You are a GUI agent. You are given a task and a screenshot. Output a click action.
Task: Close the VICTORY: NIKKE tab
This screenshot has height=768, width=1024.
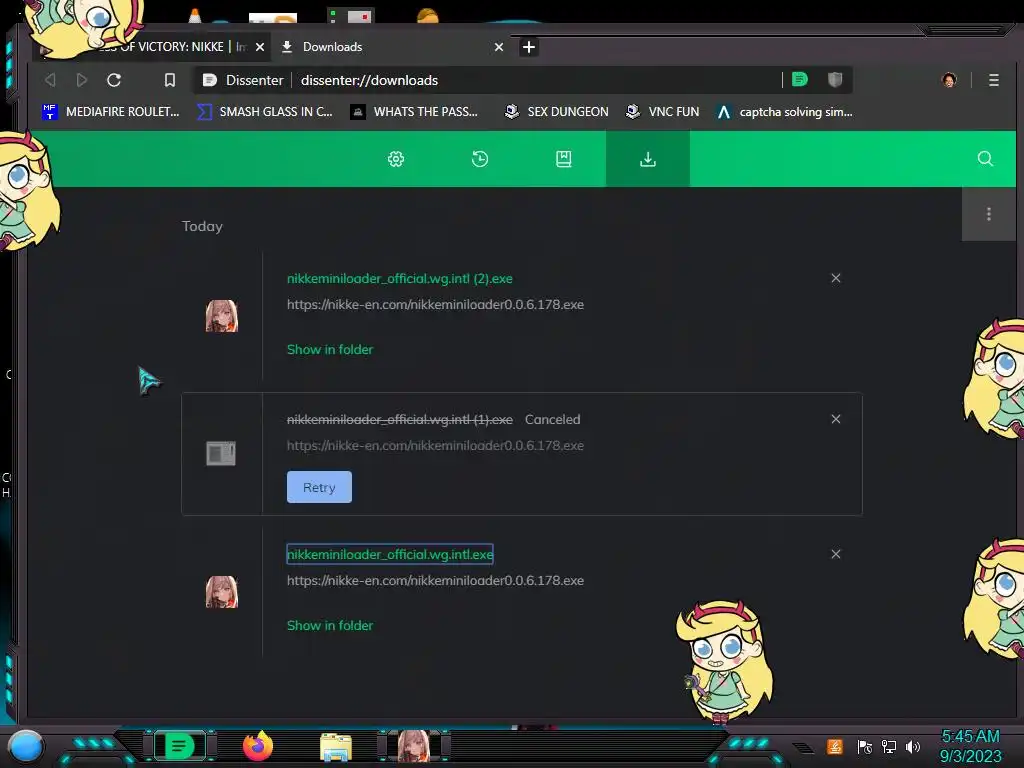260,47
